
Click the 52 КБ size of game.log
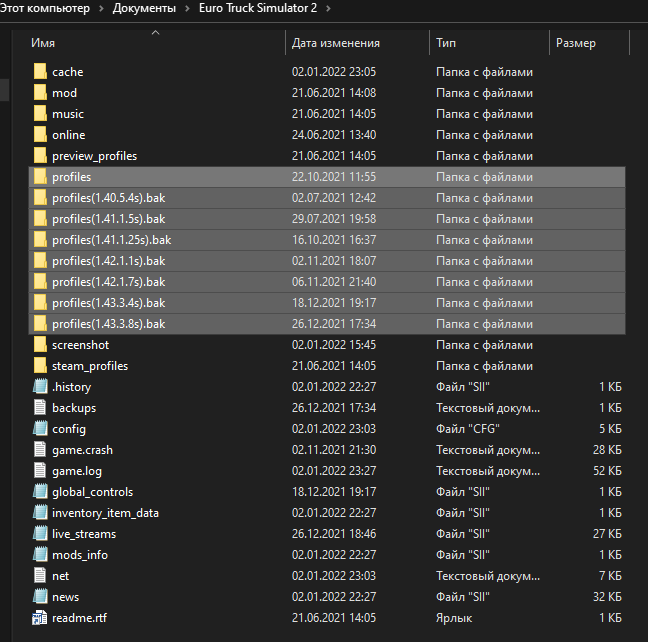607,471
